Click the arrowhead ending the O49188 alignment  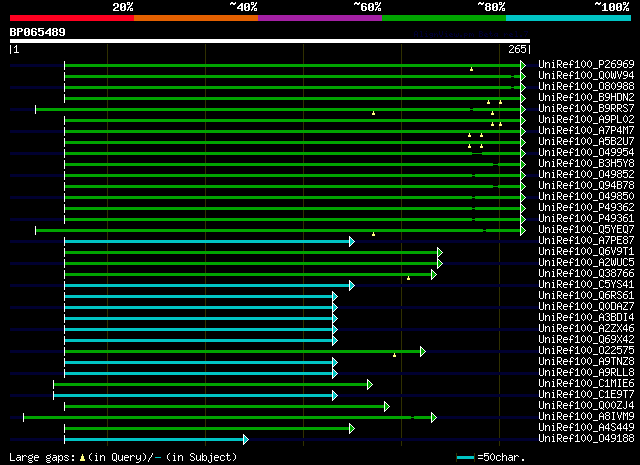tap(246, 440)
